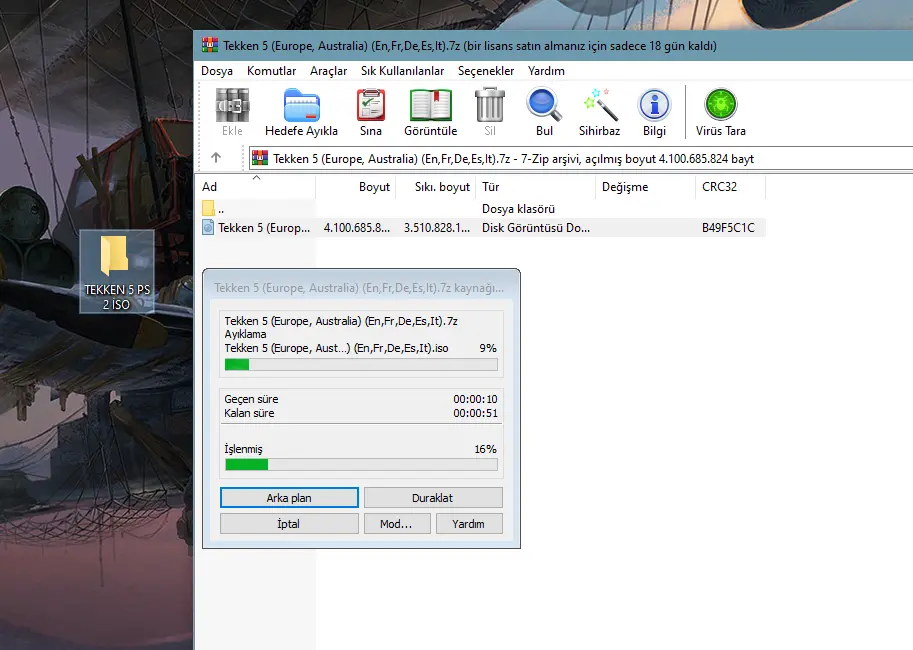Sort by the Tür column header
Image resolution: width=913 pixels, height=650 pixels.
coord(536,187)
